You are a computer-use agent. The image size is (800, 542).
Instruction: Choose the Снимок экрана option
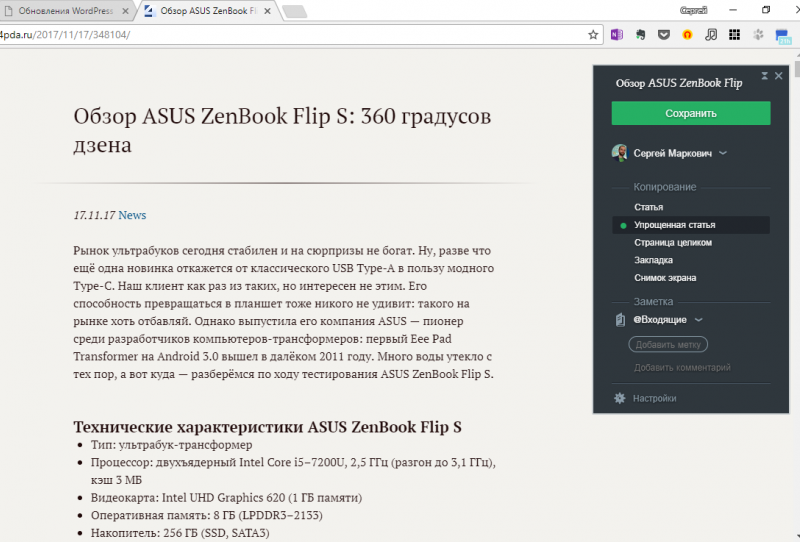click(664, 277)
